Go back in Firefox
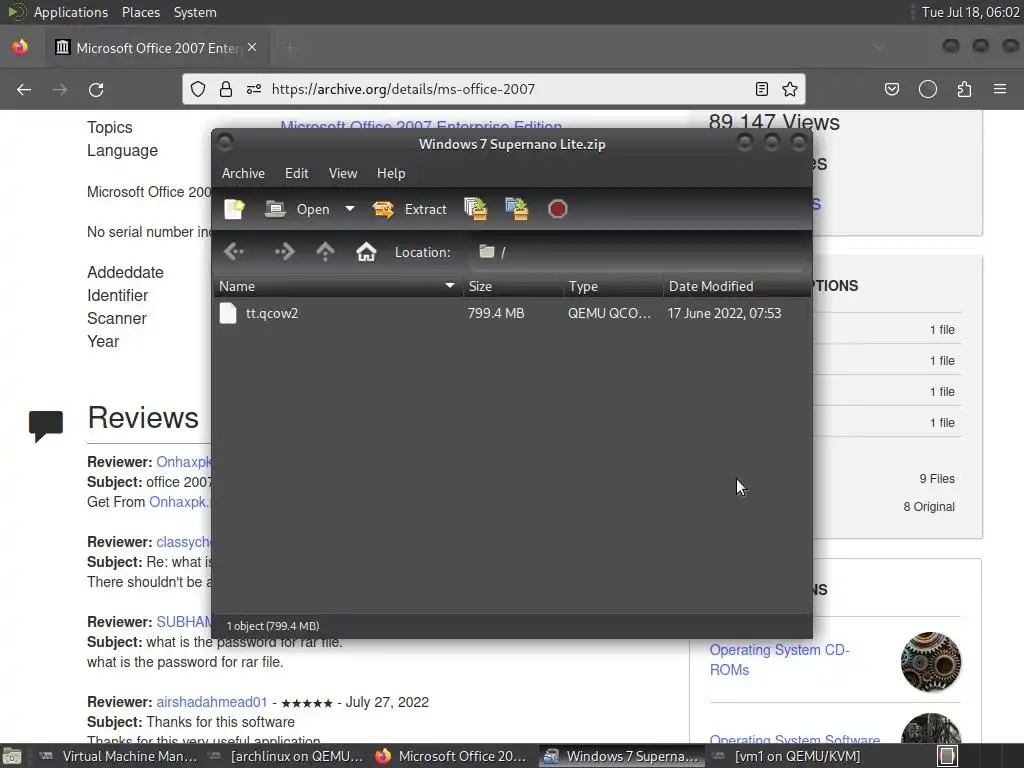The image size is (1024, 768). [x=24, y=89]
